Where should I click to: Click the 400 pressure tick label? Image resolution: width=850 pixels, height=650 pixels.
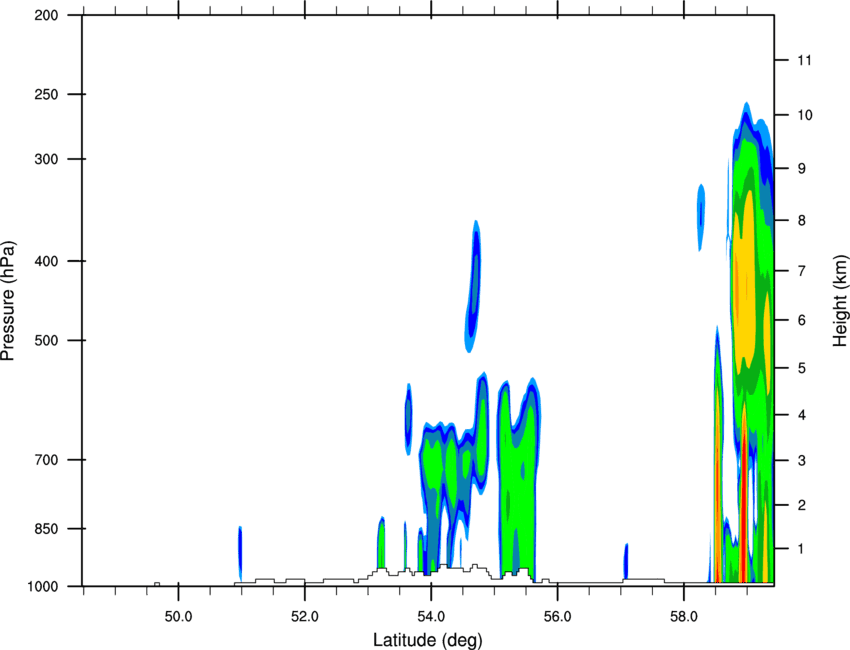46,261
